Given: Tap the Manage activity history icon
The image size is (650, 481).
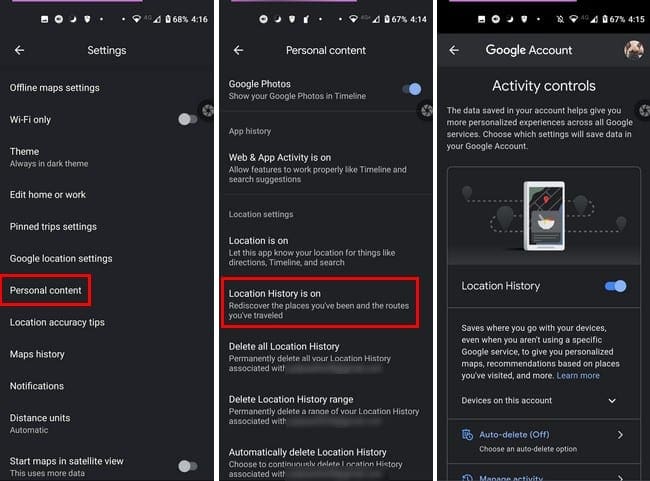Looking at the screenshot, I should pos(467,478).
